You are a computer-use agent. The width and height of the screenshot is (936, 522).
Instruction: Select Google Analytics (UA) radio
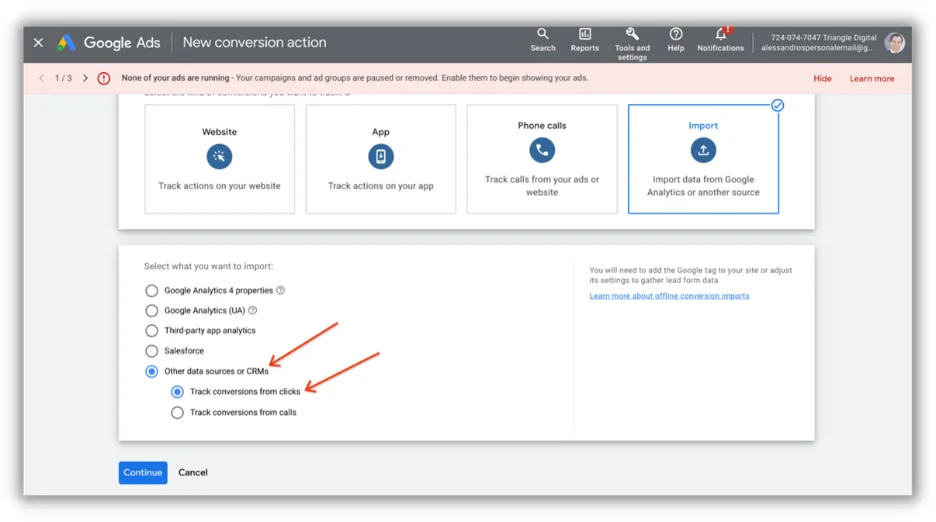(152, 311)
